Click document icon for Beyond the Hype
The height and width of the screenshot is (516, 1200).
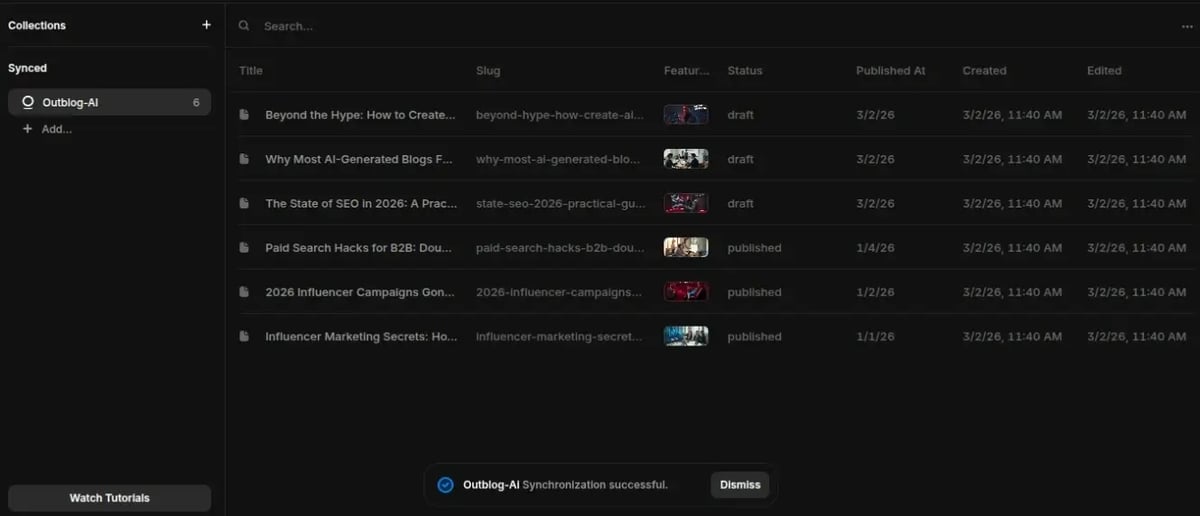244,115
